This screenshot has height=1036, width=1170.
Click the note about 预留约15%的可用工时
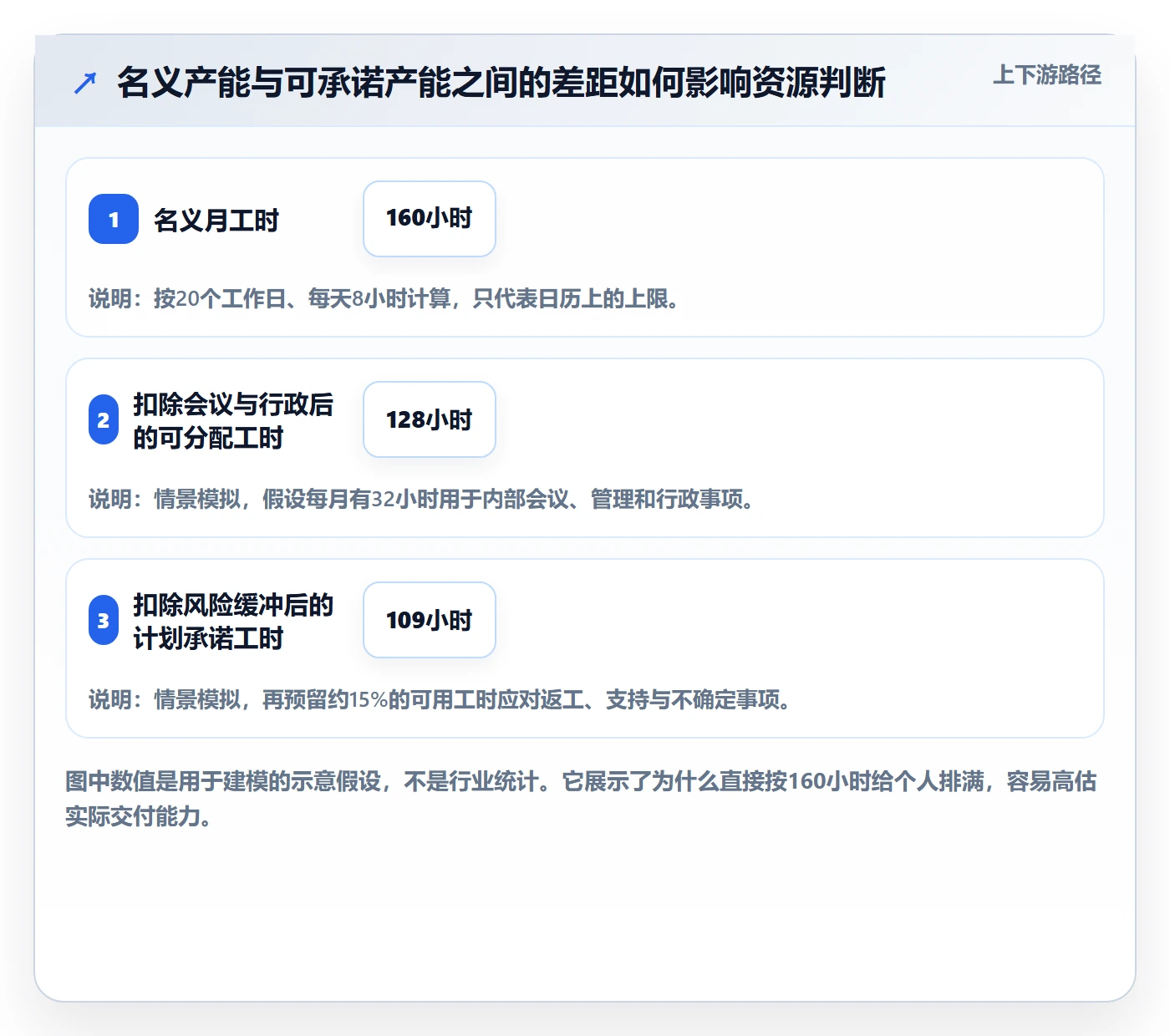[x=440, y=699]
